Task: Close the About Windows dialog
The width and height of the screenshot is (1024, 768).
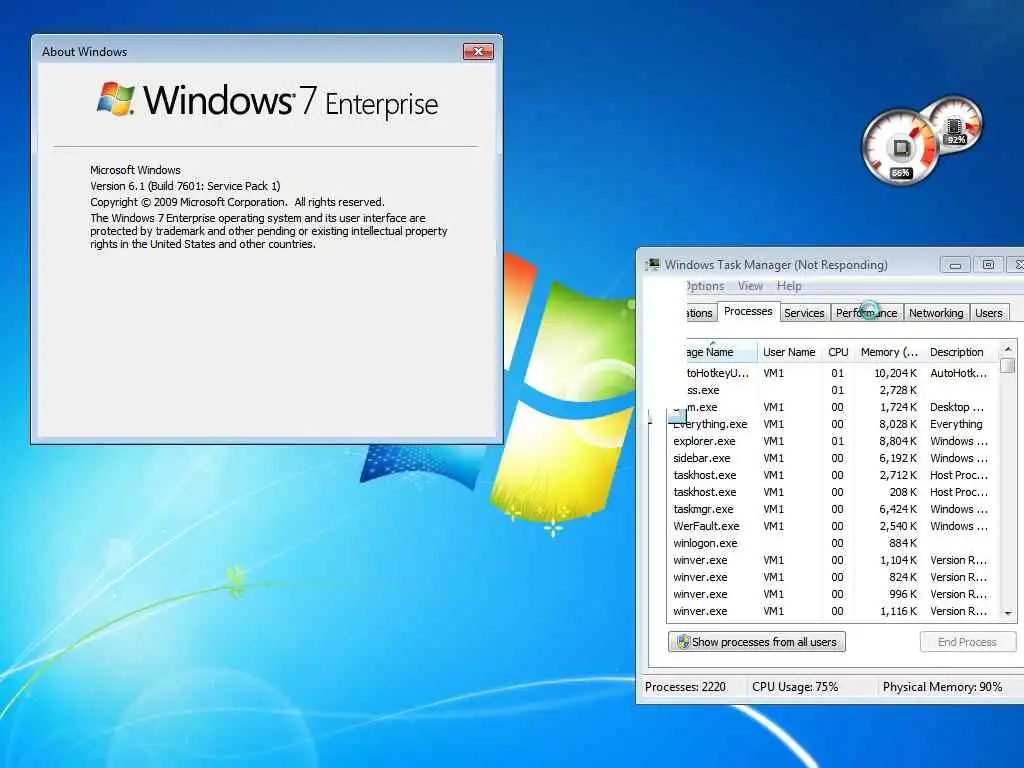Action: coord(478,52)
